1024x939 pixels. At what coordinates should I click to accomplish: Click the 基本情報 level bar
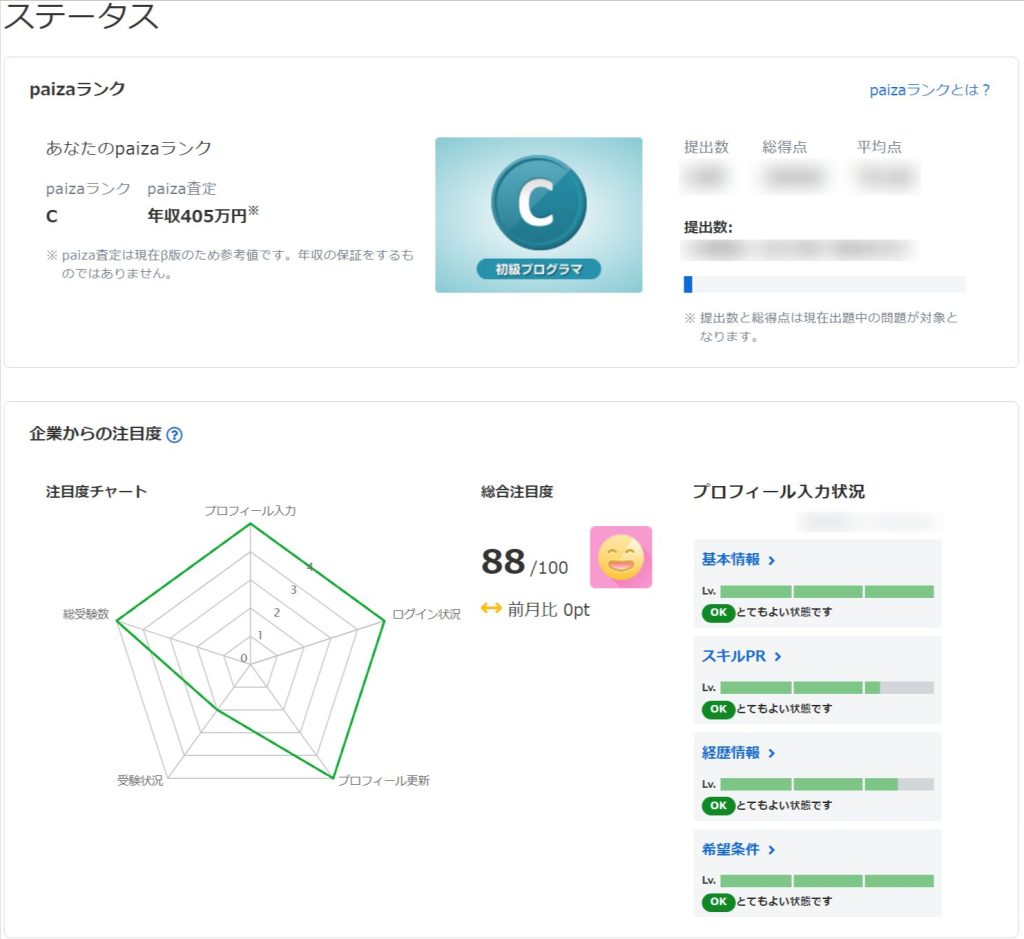[x=826, y=592]
